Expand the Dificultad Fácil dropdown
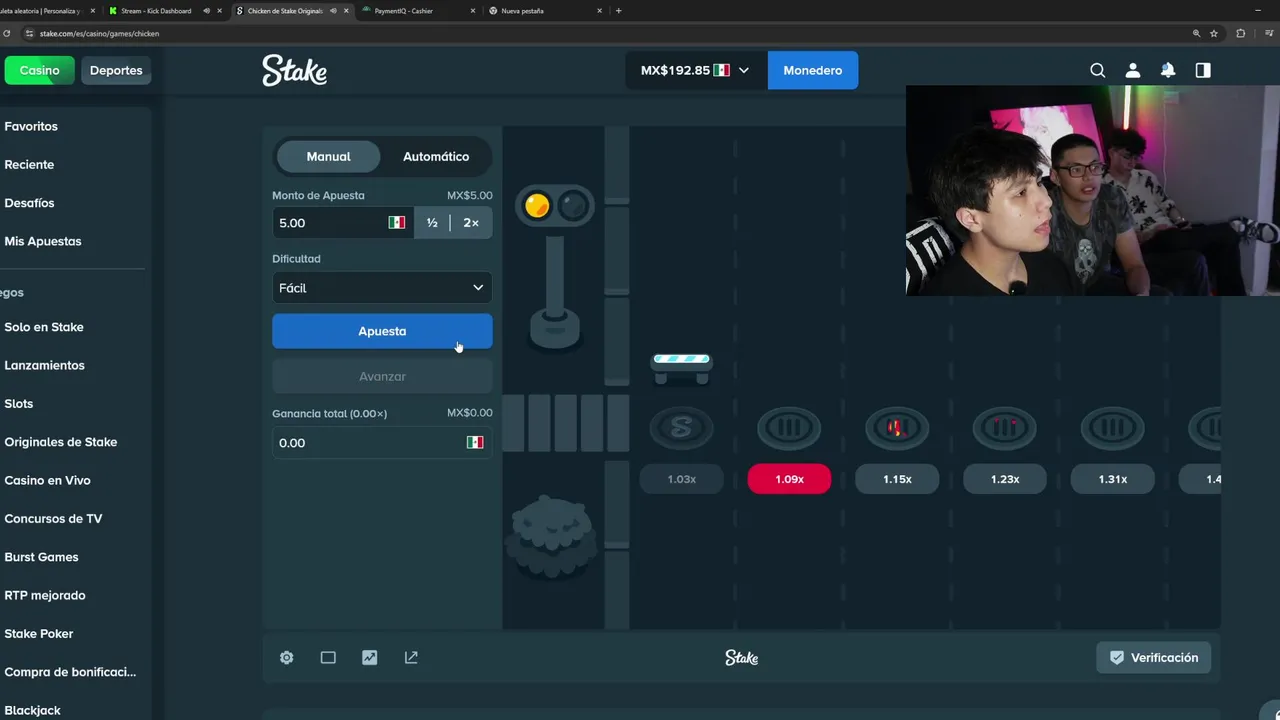 pos(382,288)
